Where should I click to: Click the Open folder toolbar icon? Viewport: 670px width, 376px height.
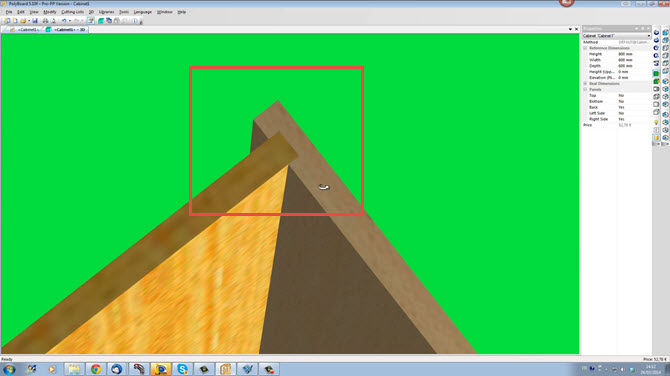point(23,21)
